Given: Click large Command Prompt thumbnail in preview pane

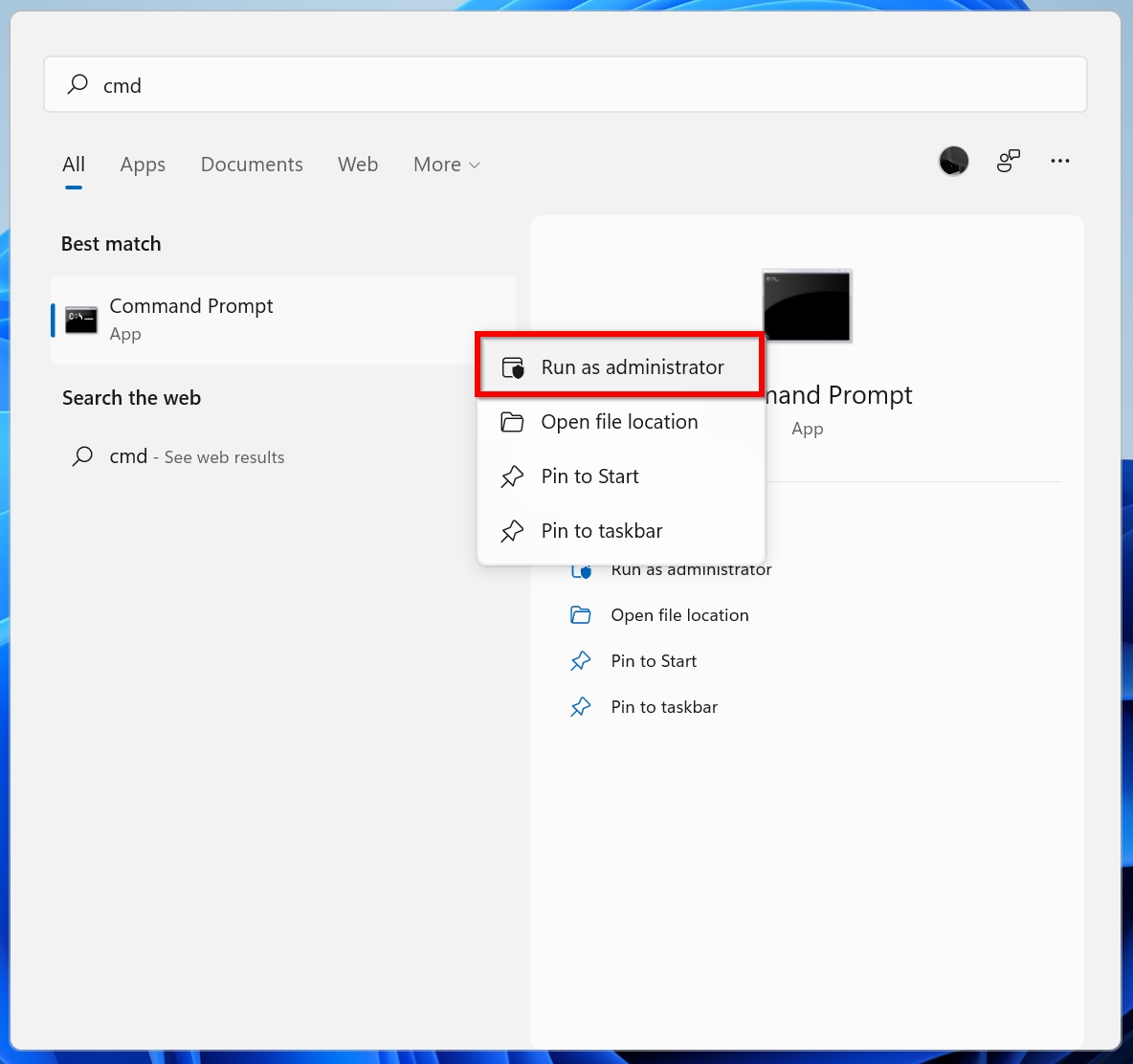Looking at the screenshot, I should [x=807, y=306].
